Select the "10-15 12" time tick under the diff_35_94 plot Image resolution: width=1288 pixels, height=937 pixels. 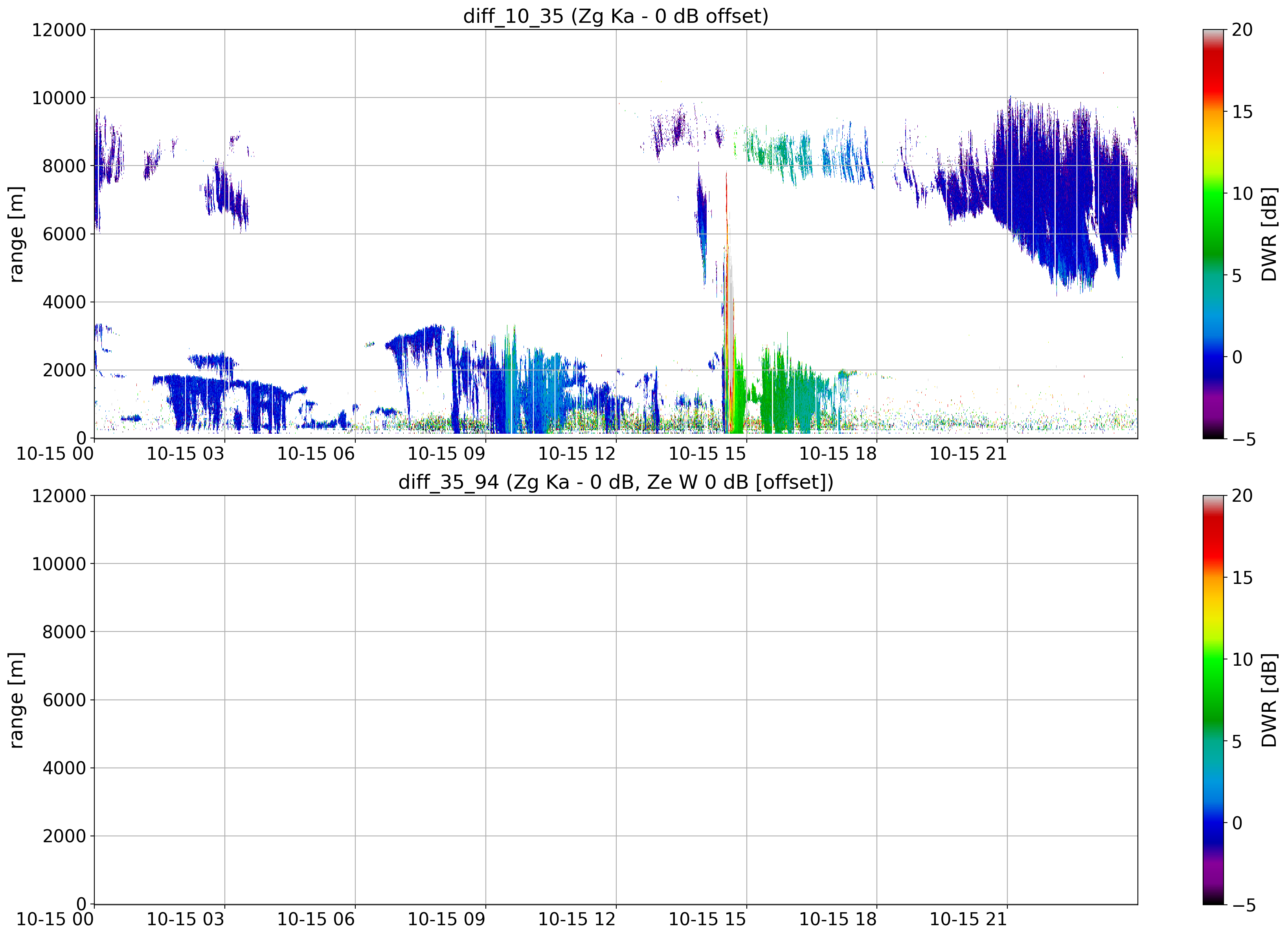click(577, 919)
